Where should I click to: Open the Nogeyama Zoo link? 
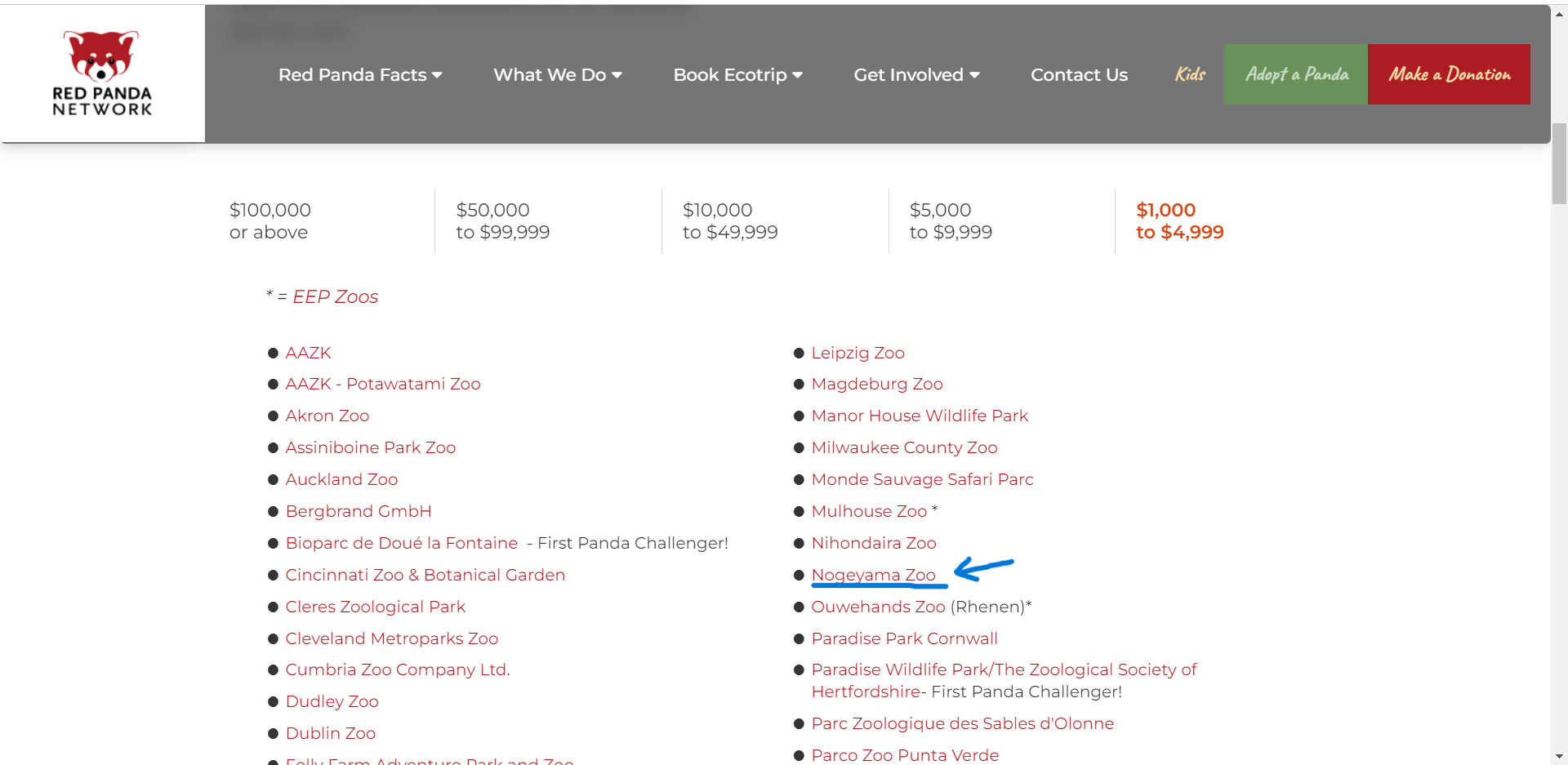click(x=873, y=576)
